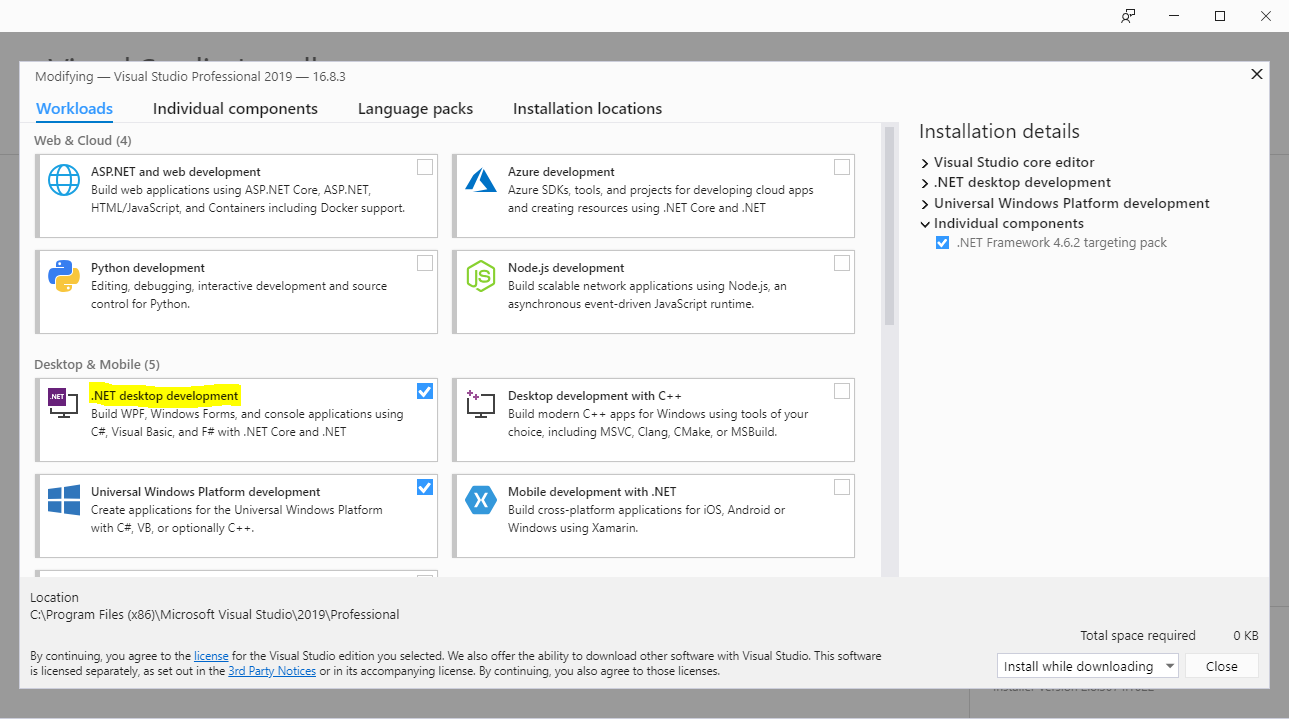Open the Install while downloading dropdown
The height and width of the screenshot is (719, 1289).
(1087, 666)
